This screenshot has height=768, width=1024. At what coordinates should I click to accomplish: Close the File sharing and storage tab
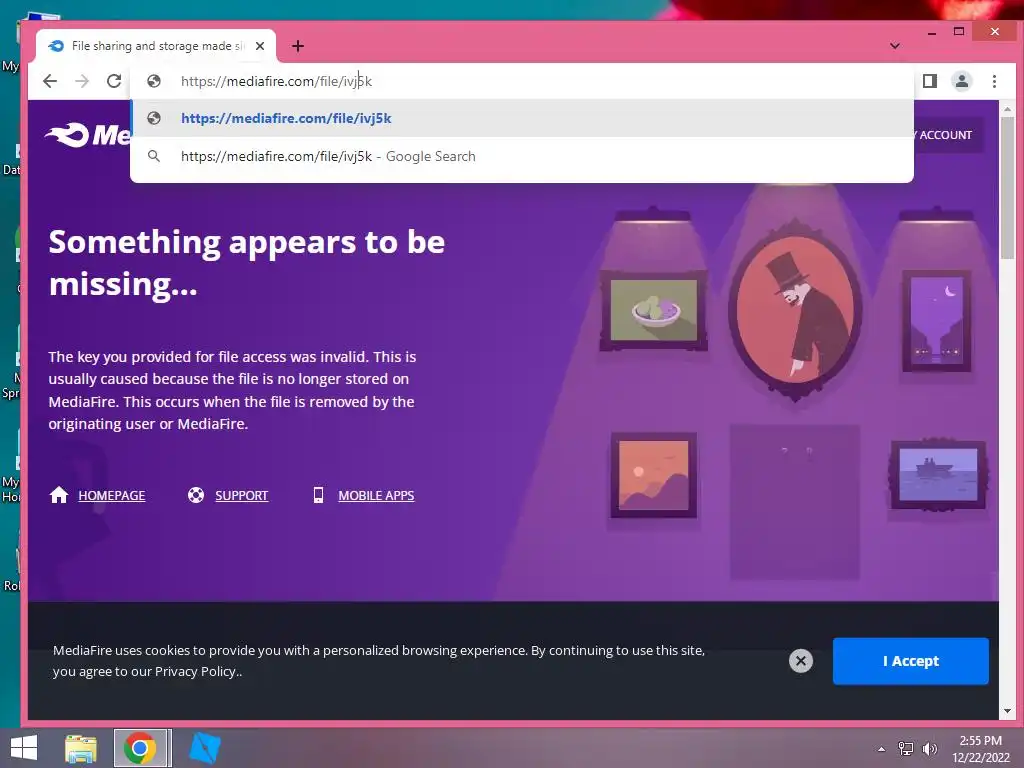tap(260, 46)
